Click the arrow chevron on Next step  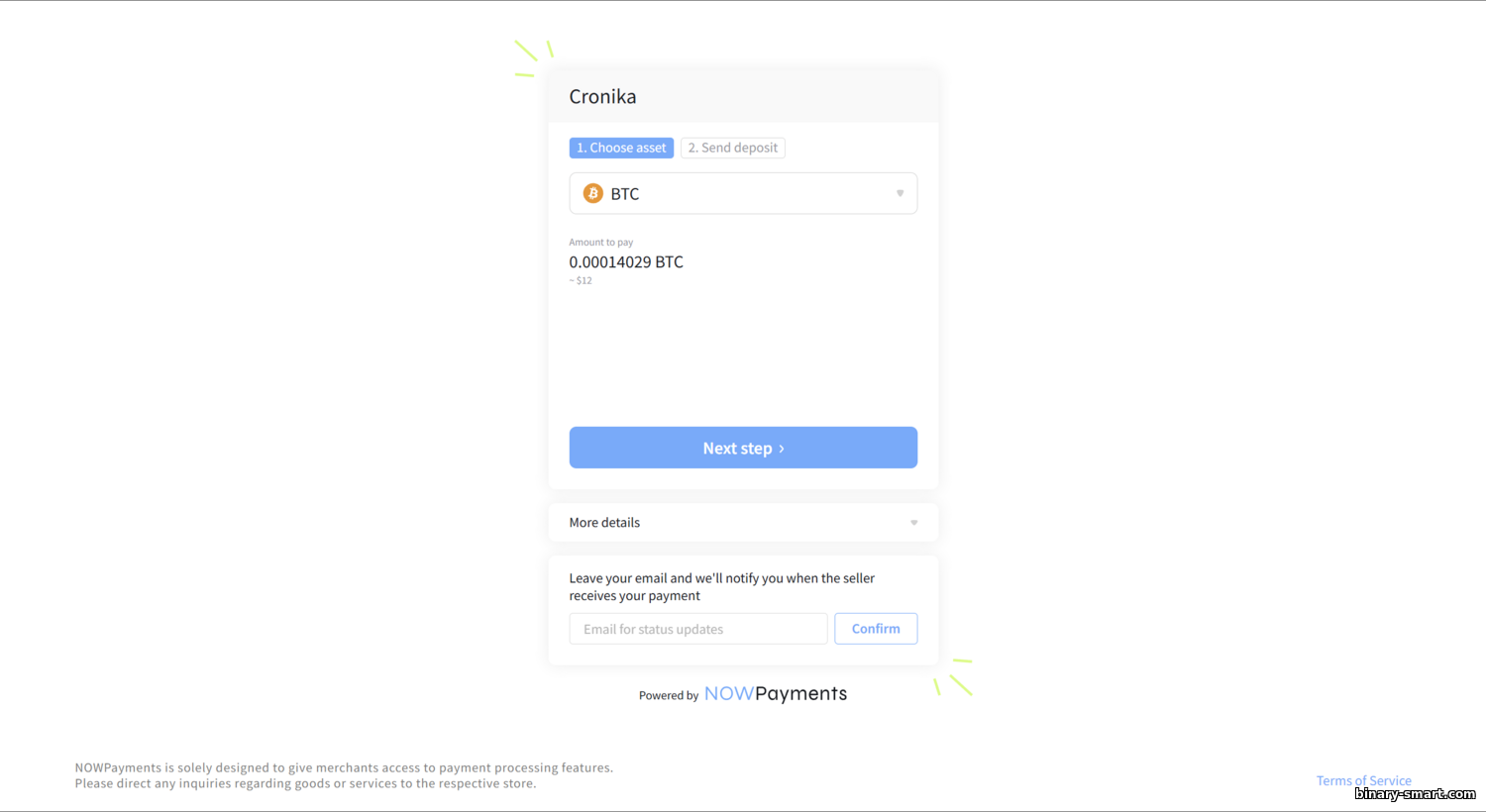point(782,449)
